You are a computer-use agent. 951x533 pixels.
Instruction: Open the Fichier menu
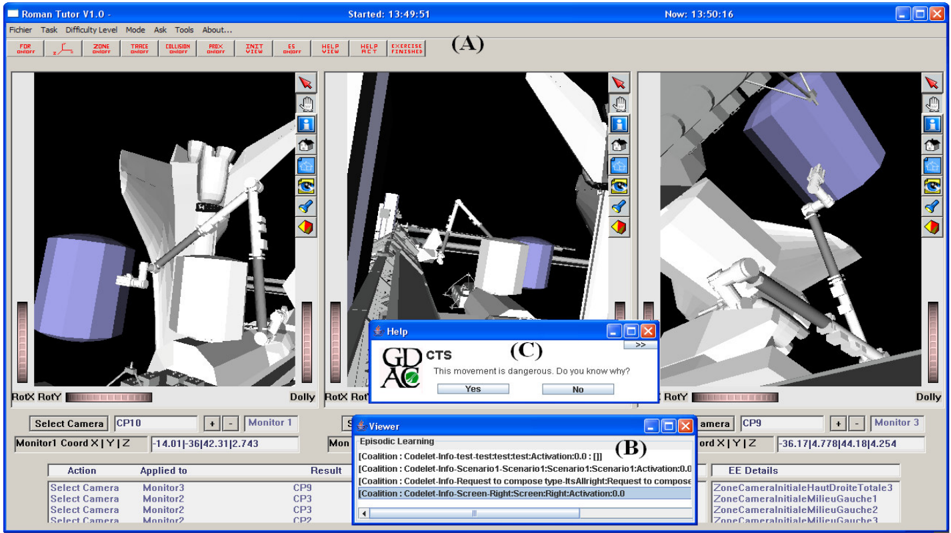point(21,30)
